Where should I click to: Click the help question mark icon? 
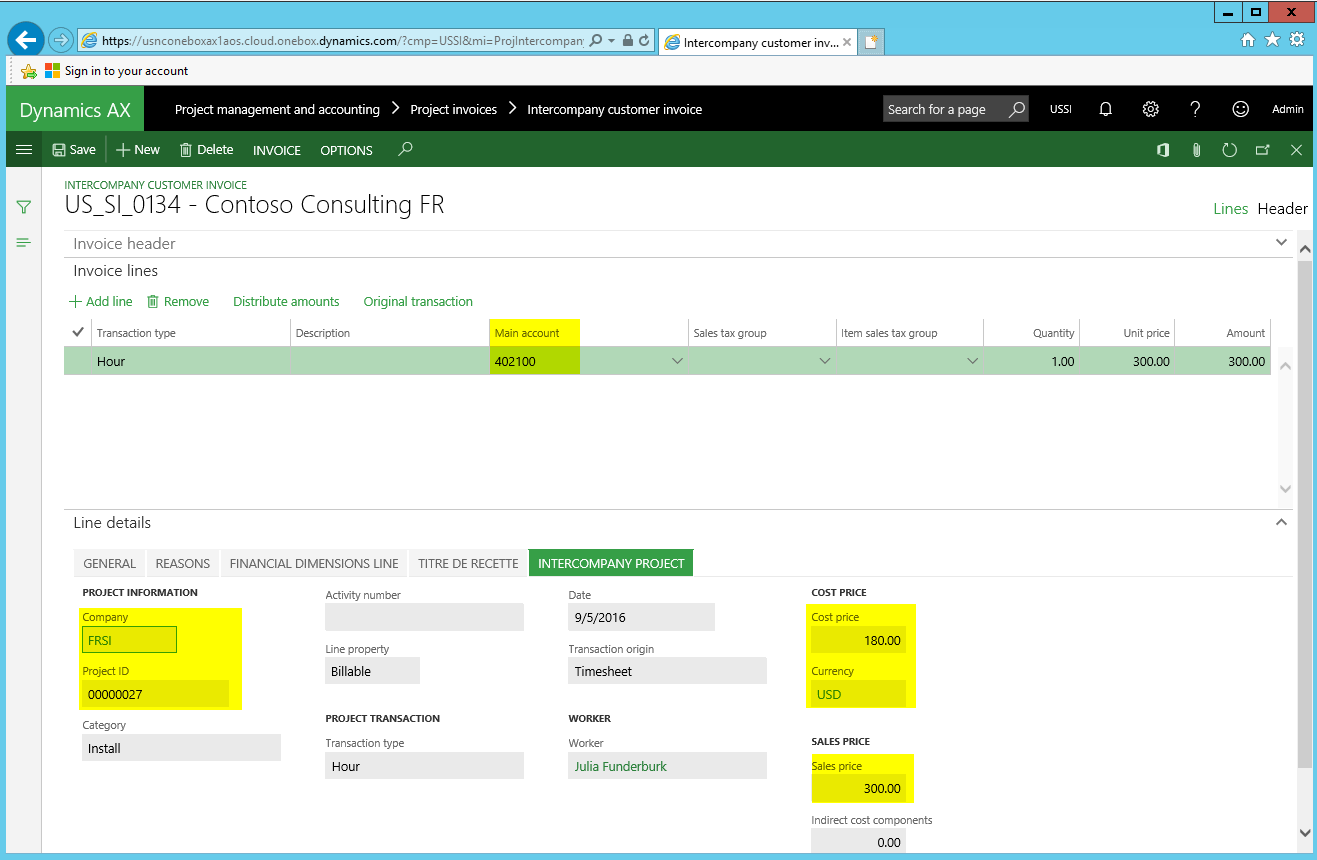pyautogui.click(x=1195, y=109)
